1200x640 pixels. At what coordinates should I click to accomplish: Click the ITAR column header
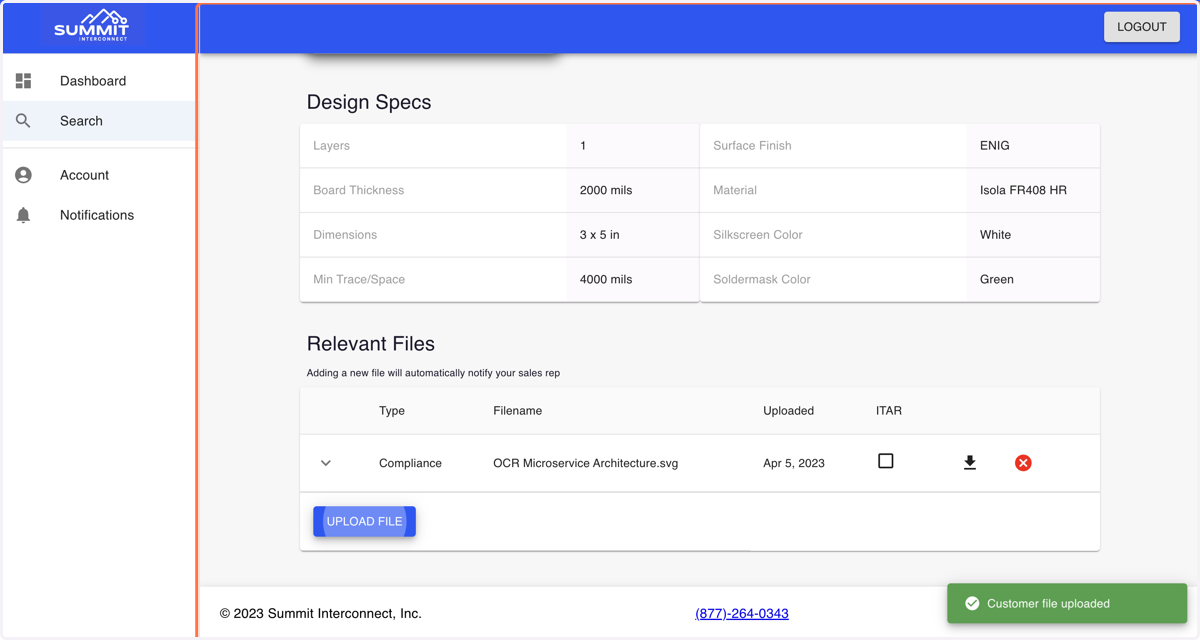[889, 411]
